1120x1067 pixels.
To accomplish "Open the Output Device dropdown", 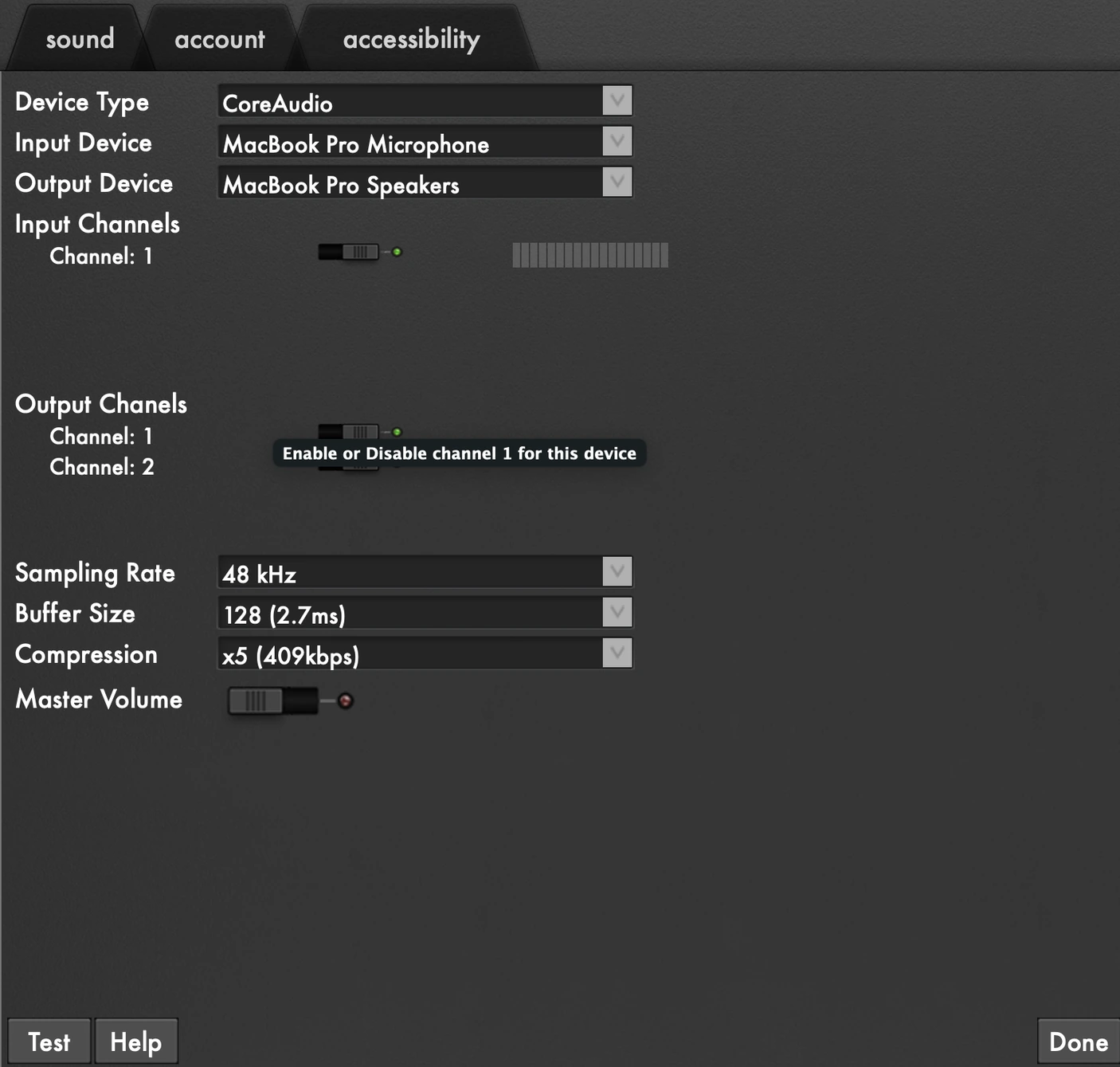I will [425, 183].
